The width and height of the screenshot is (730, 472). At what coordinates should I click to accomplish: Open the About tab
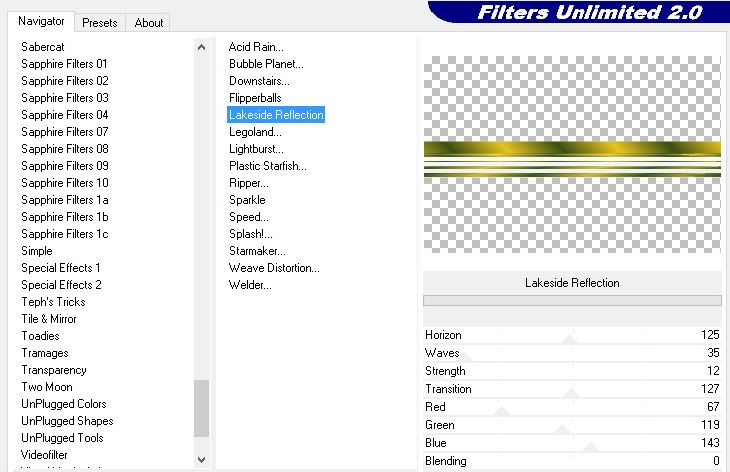pyautogui.click(x=149, y=22)
